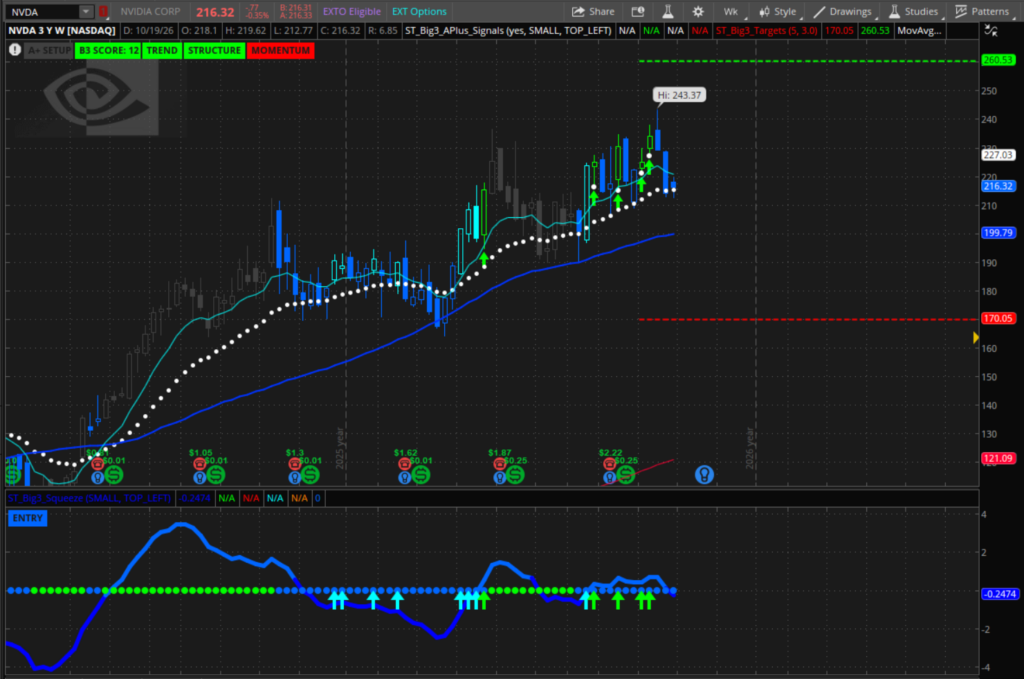Click the blue ENTRY label in lower panel
Screen dimensions: 1024x679
pyautogui.click(x=27, y=518)
